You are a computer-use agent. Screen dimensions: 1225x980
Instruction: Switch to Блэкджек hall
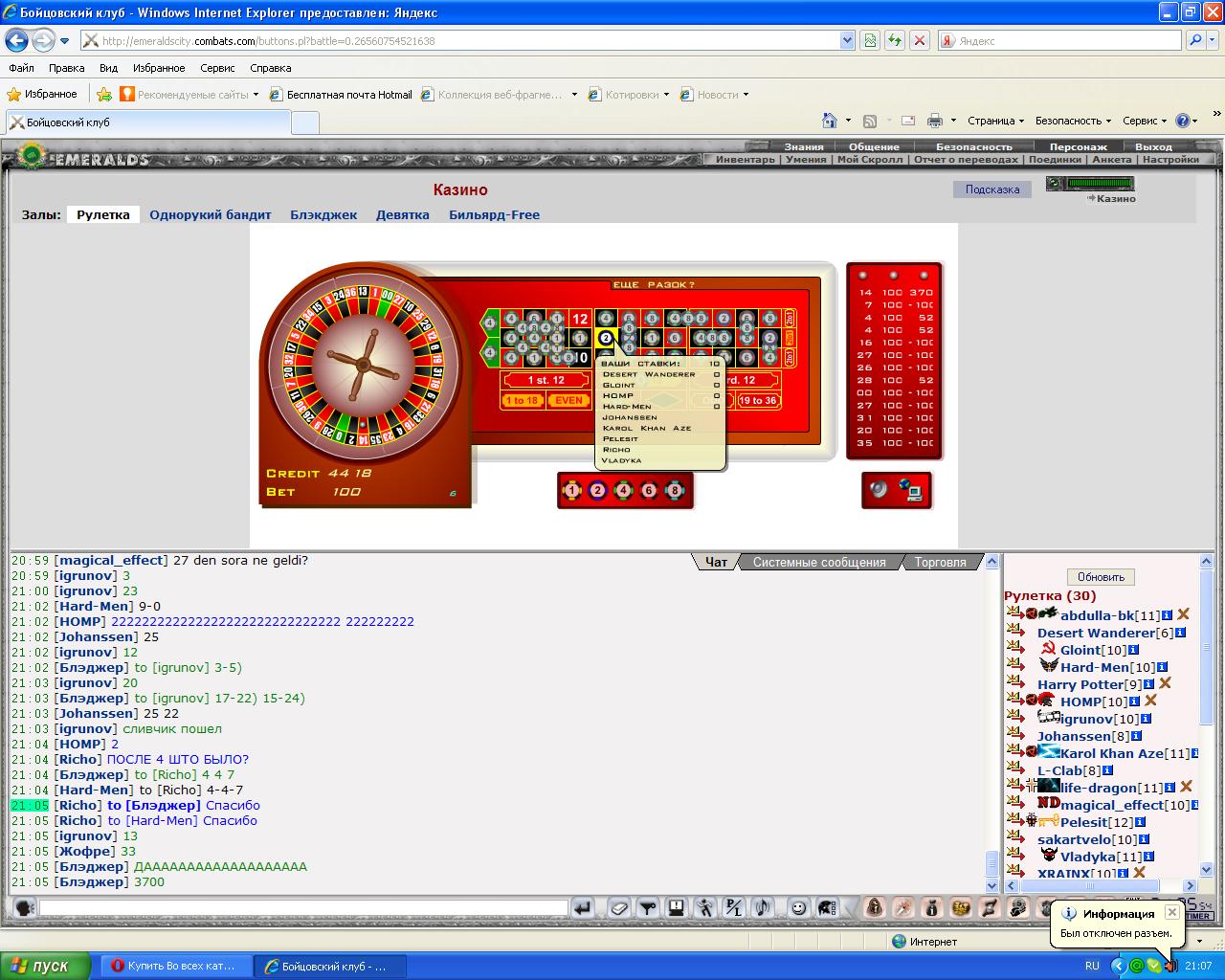click(x=323, y=214)
